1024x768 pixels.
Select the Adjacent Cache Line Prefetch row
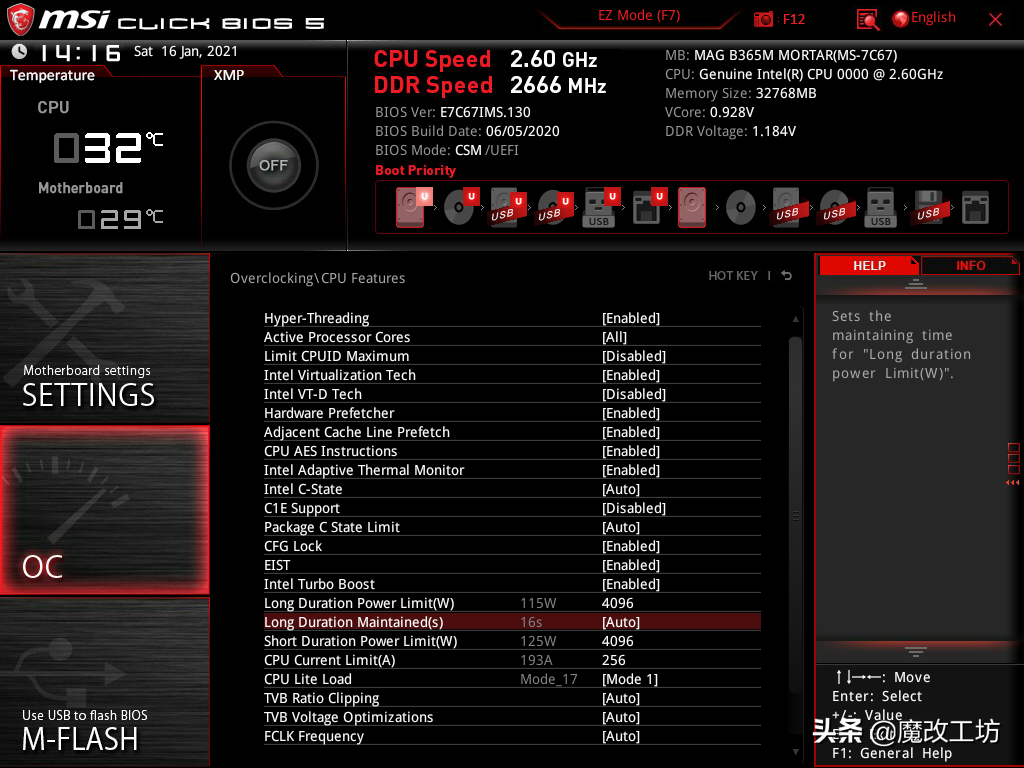(512, 432)
